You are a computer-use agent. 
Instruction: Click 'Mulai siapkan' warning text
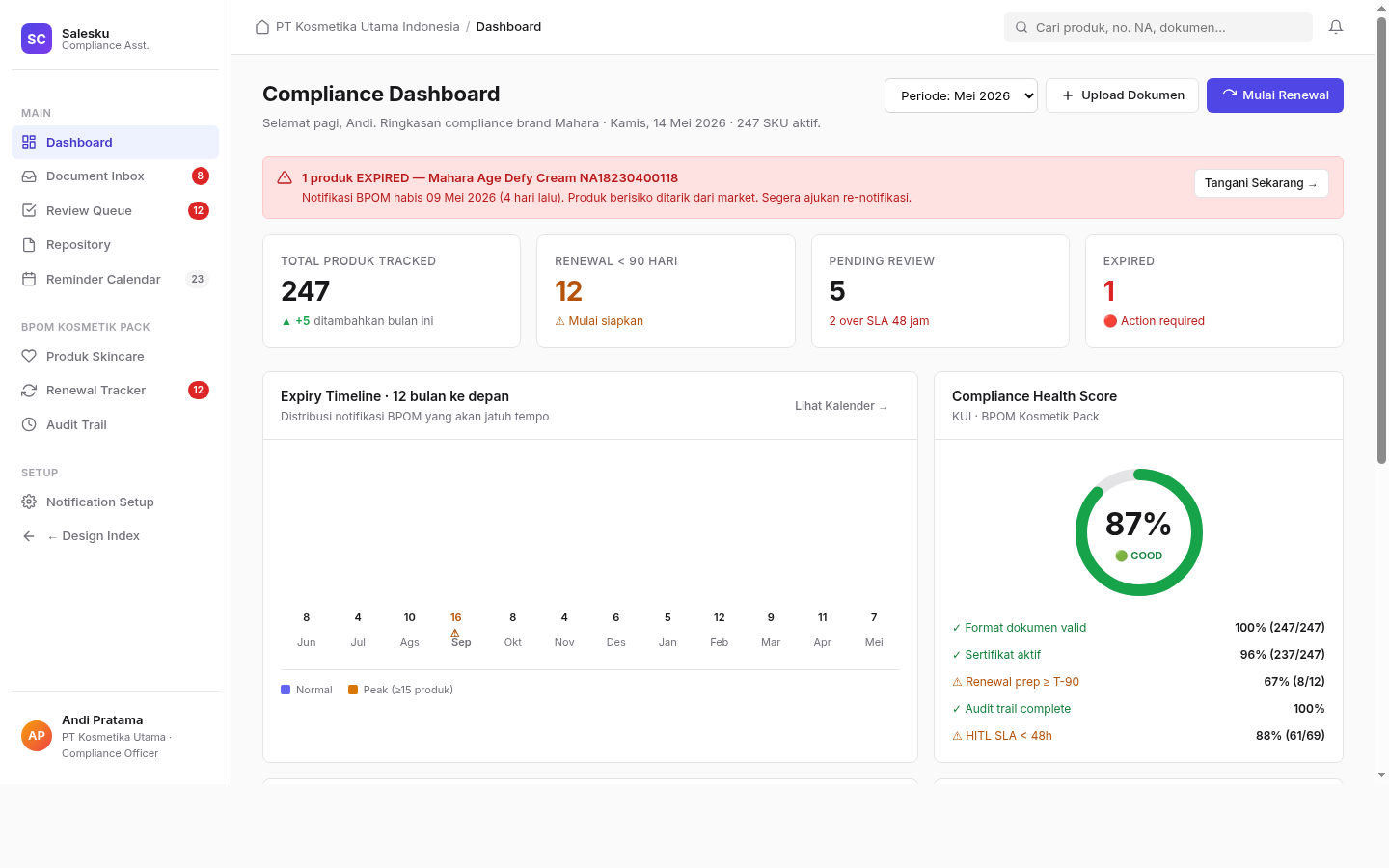599,321
